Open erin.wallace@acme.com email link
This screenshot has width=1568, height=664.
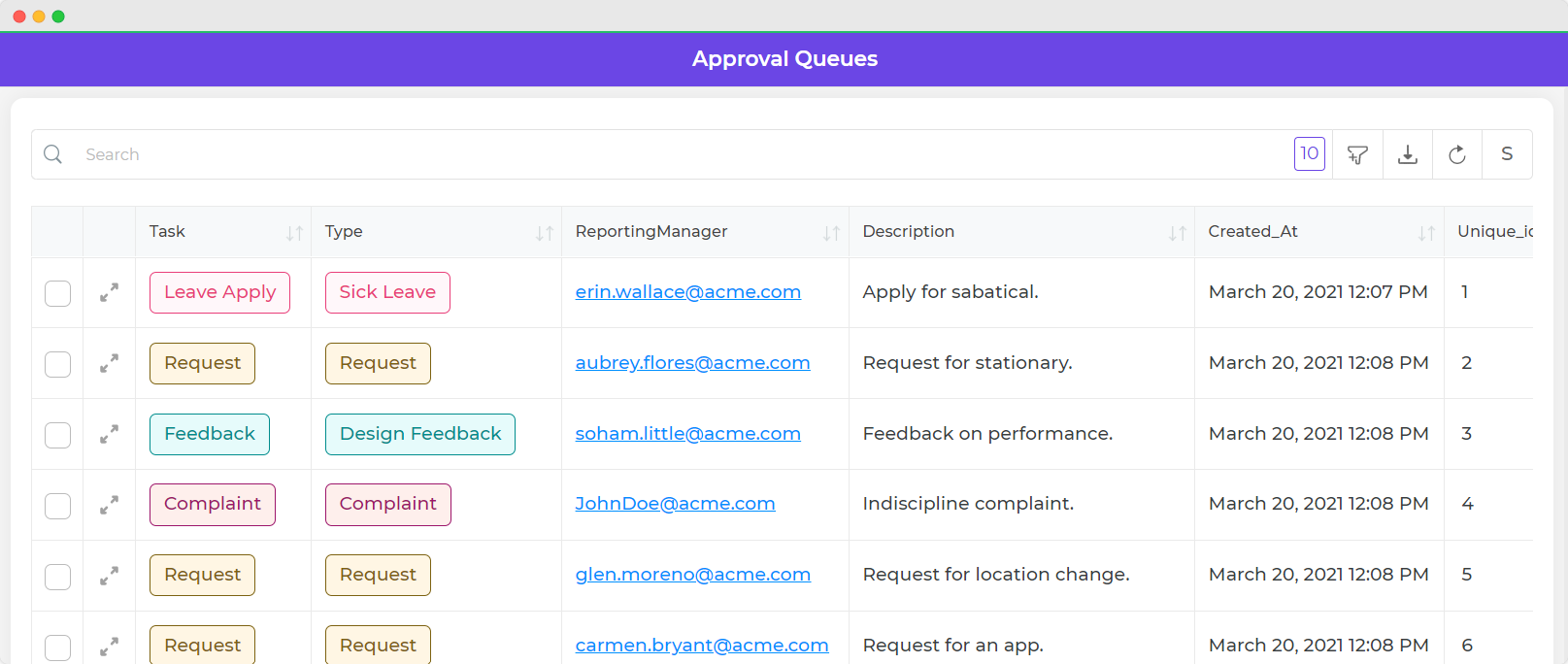pos(687,292)
